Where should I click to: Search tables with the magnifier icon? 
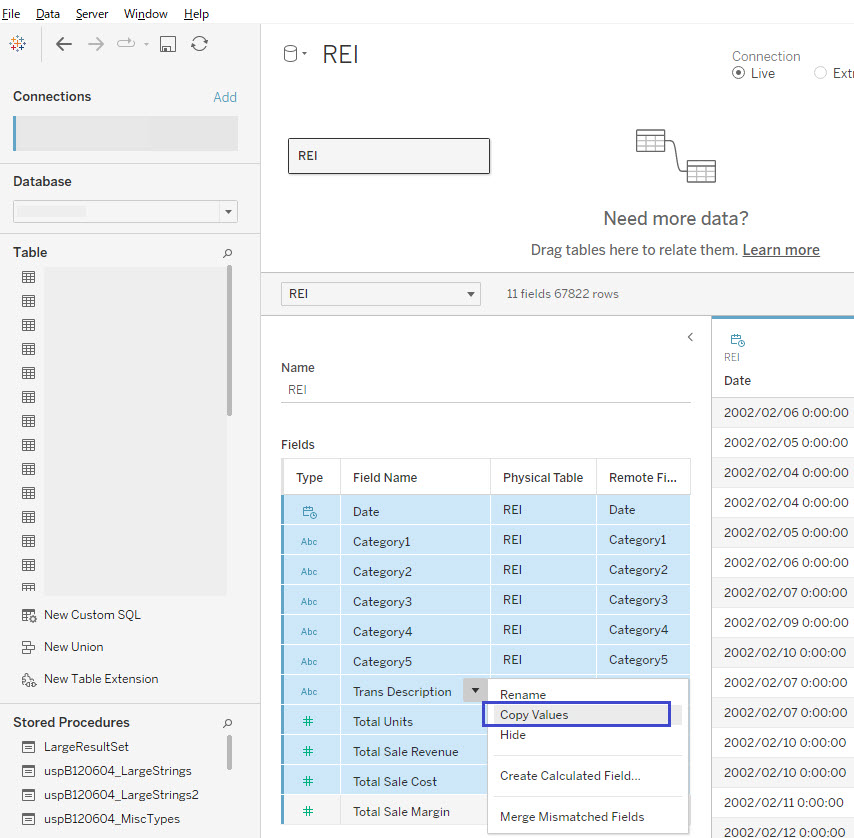click(x=228, y=253)
